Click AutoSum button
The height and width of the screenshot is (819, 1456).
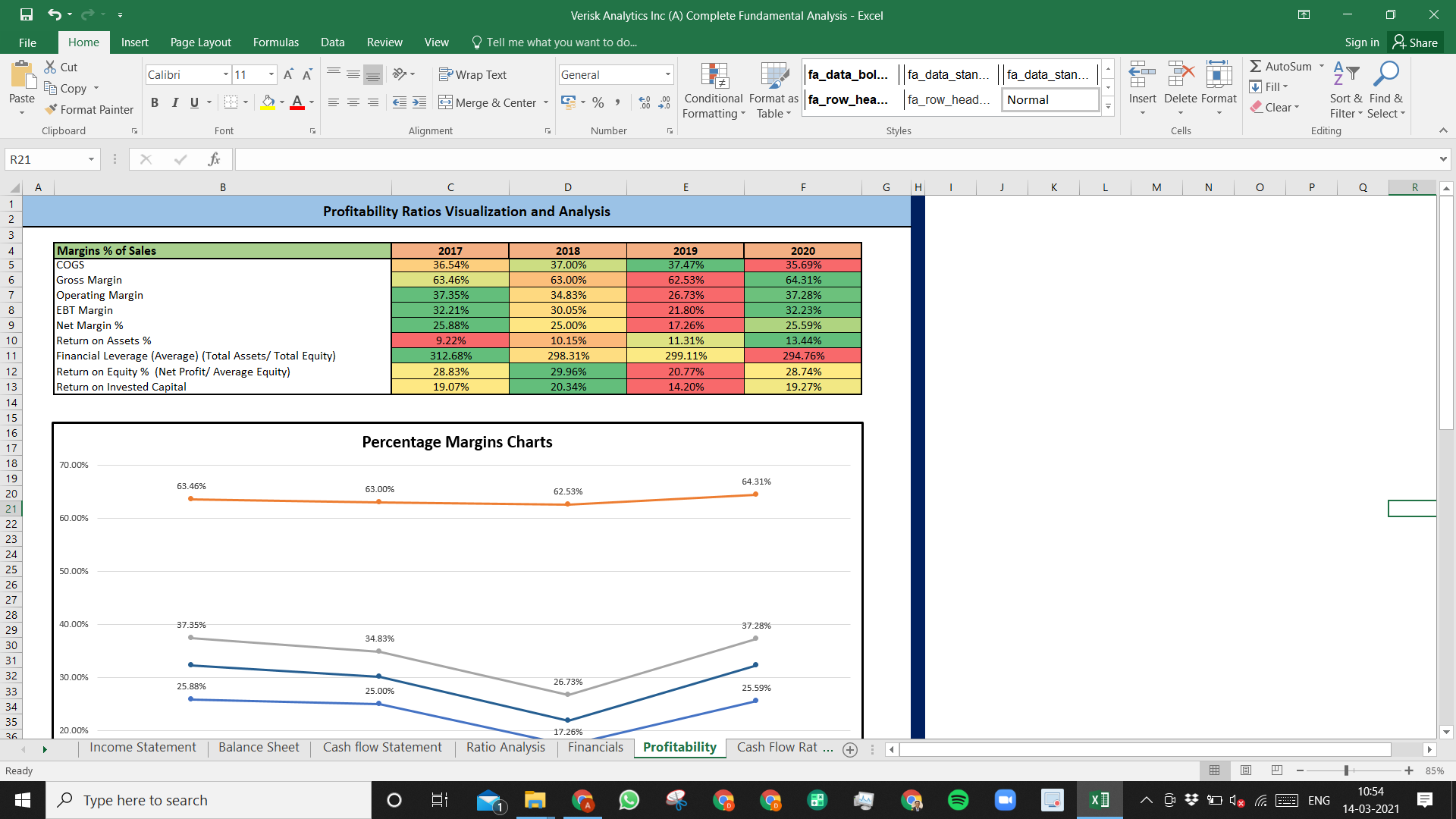1282,66
